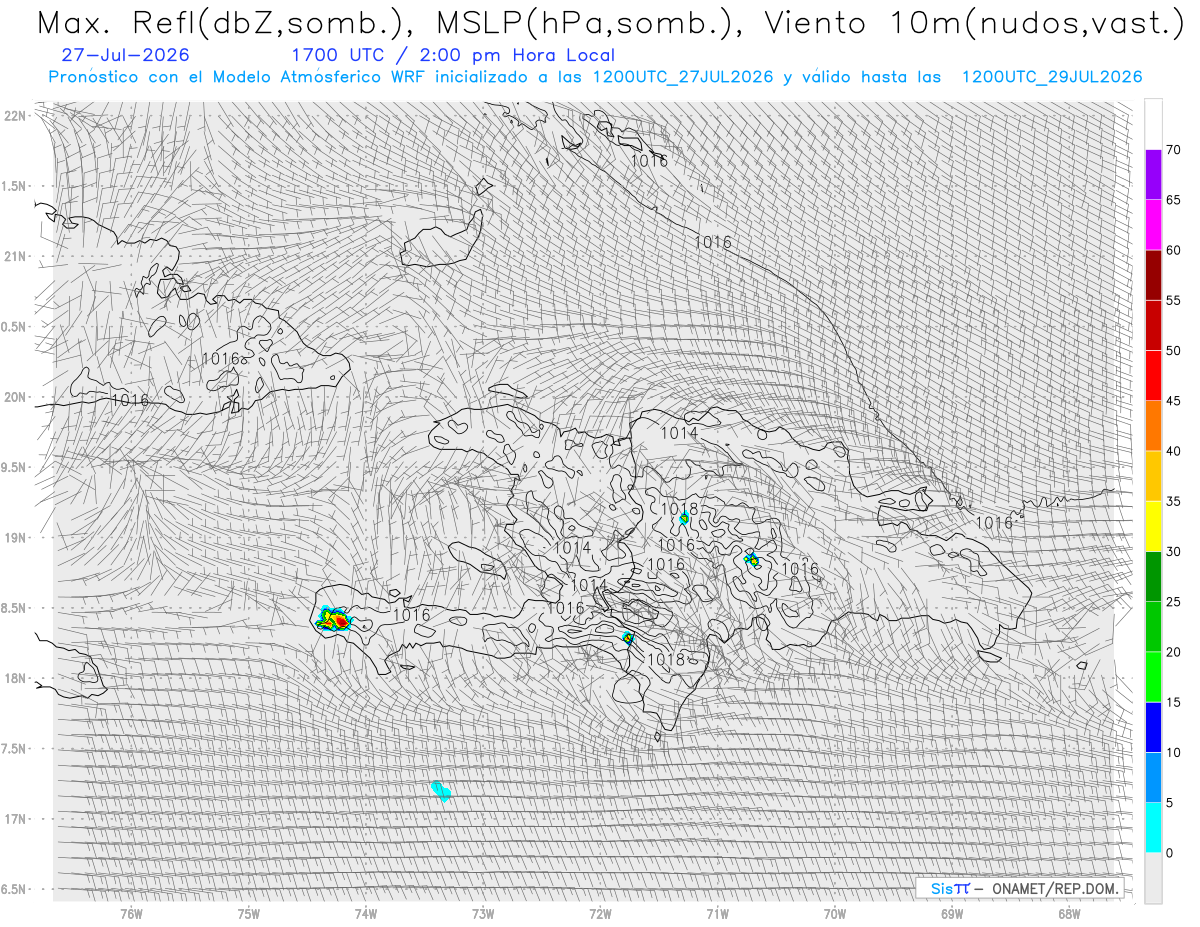1200x927 pixels.
Task: Click the '20N' latitude axis label
Action: click(x=15, y=398)
